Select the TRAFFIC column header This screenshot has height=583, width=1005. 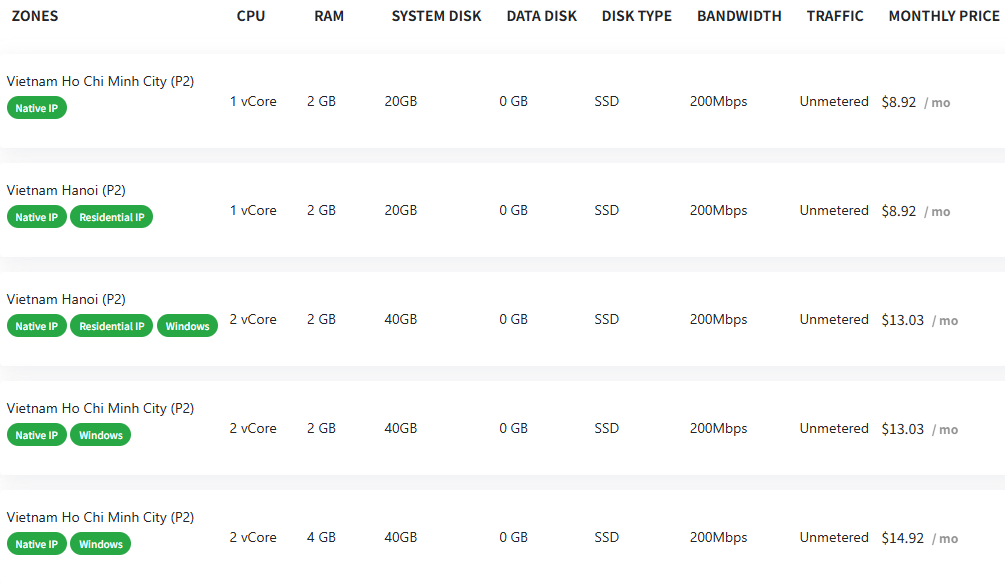click(x=835, y=16)
